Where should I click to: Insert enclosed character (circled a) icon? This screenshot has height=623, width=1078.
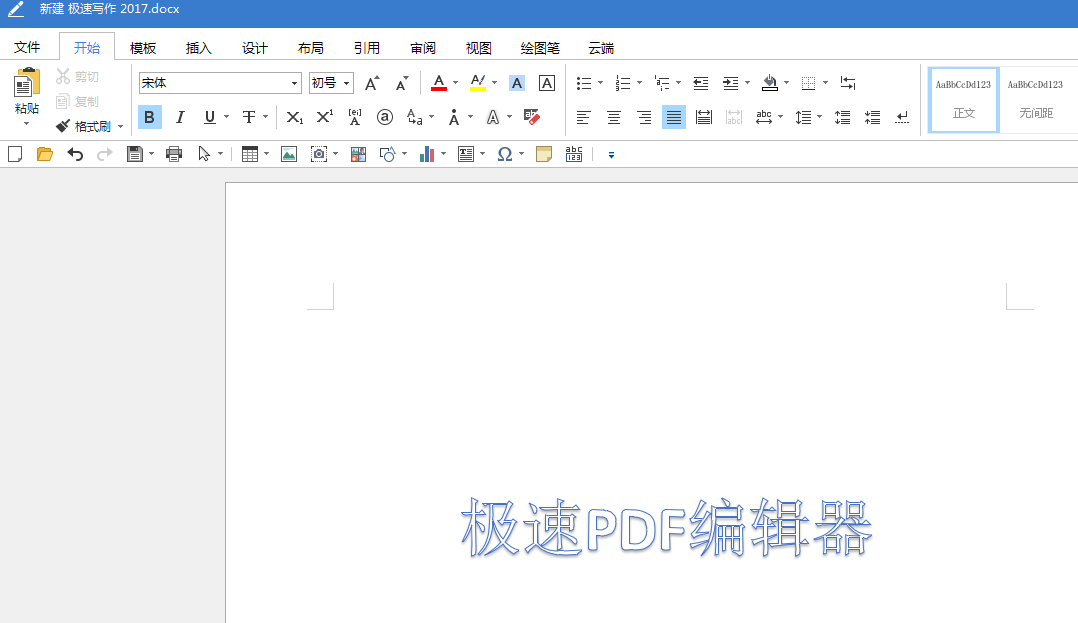[385, 118]
